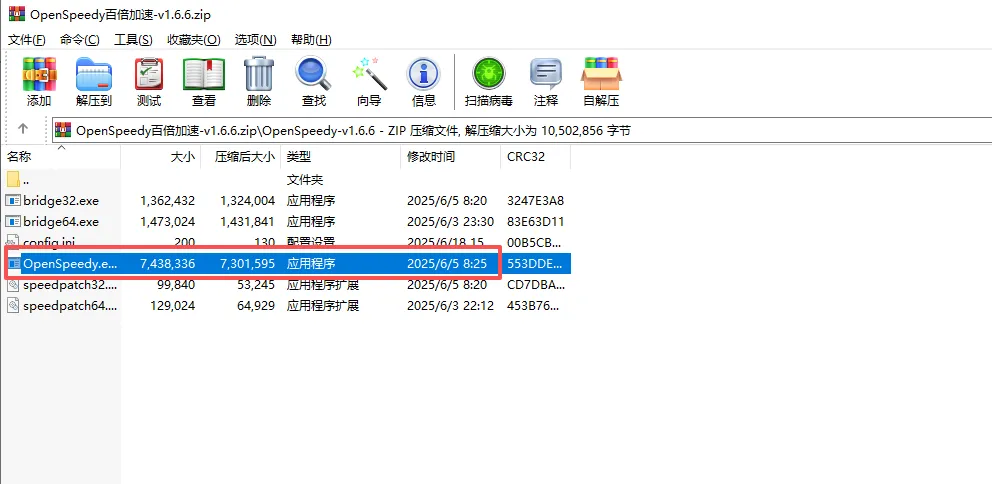Image resolution: width=992 pixels, height=484 pixels.
Task: Open the 工具(S) menu
Action: [x=133, y=40]
